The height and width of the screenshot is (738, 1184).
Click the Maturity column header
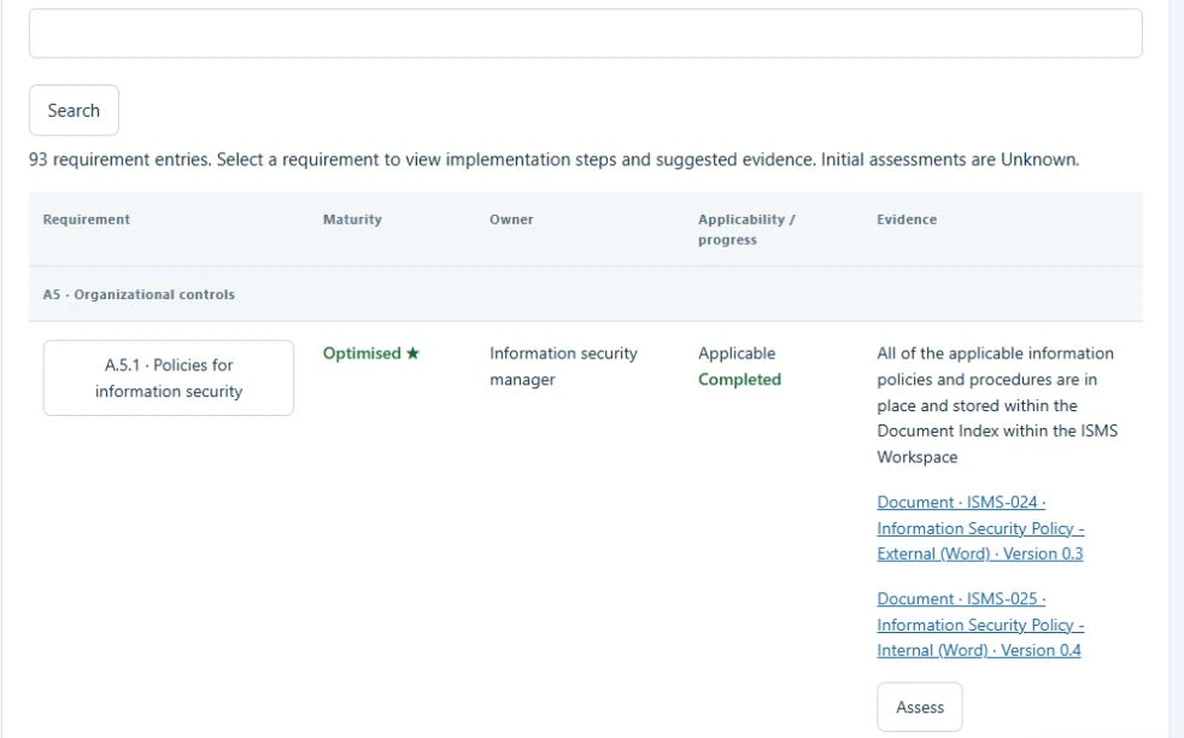[352, 220]
